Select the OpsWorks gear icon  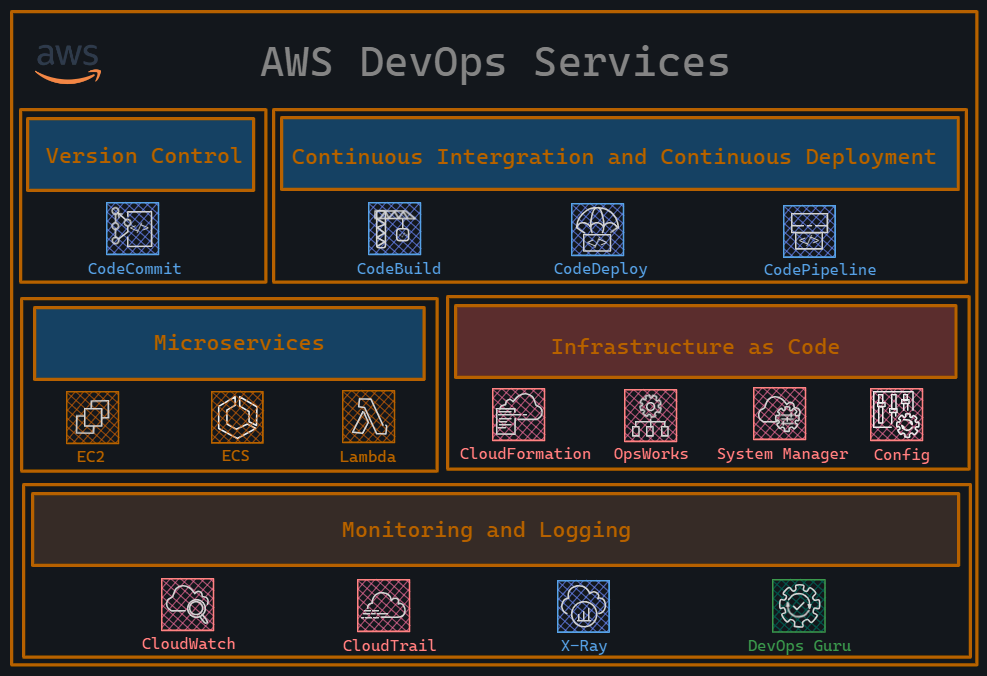650,414
